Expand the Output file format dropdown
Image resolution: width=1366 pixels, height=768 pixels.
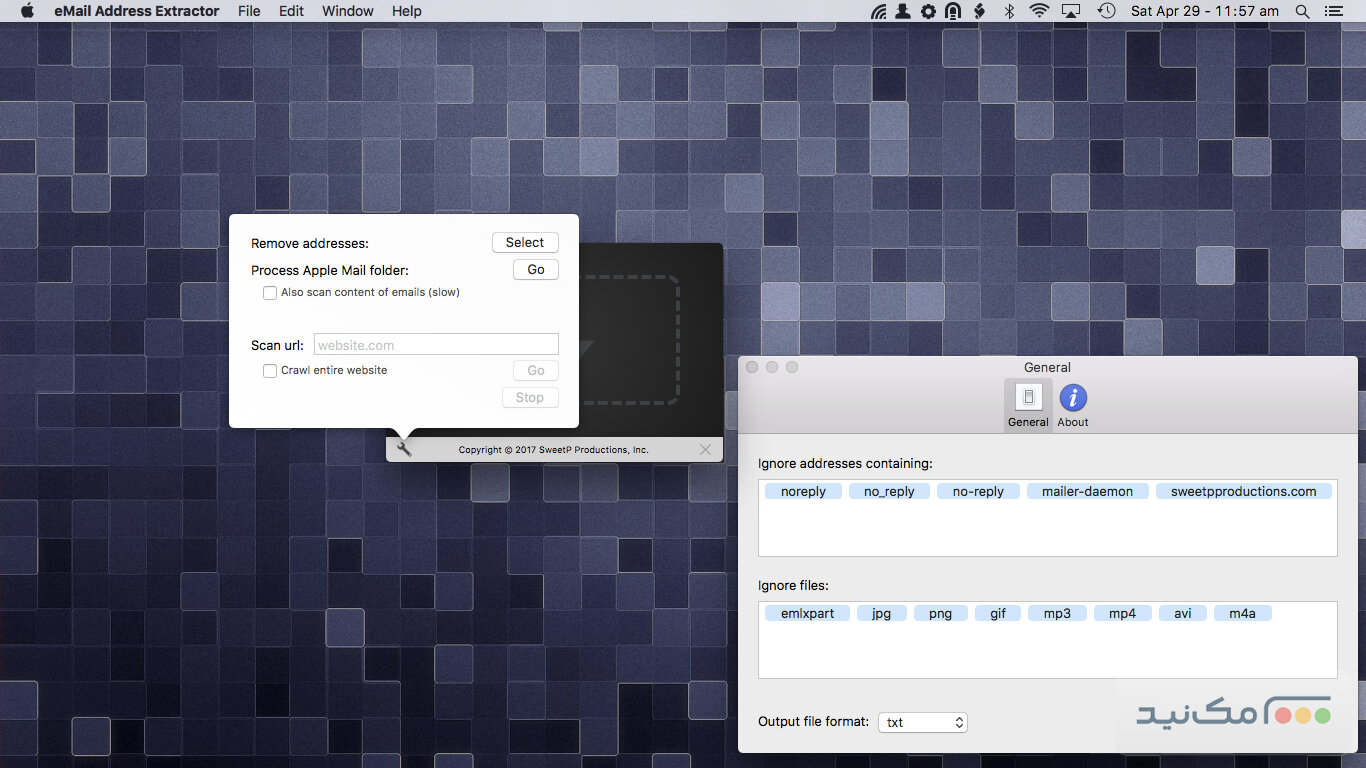point(922,722)
